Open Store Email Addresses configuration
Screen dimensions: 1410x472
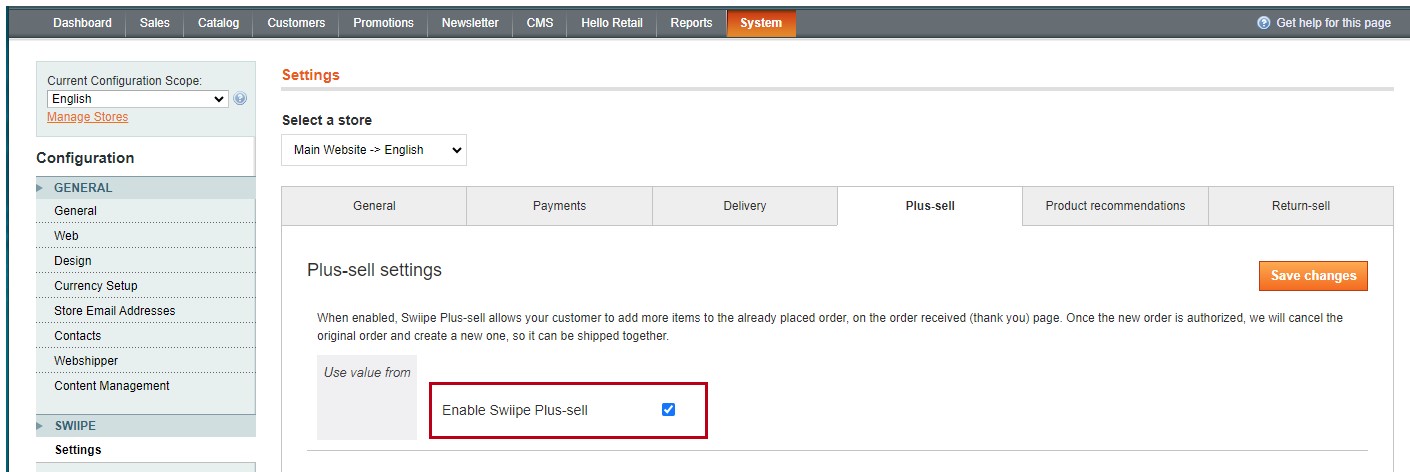[114, 311]
